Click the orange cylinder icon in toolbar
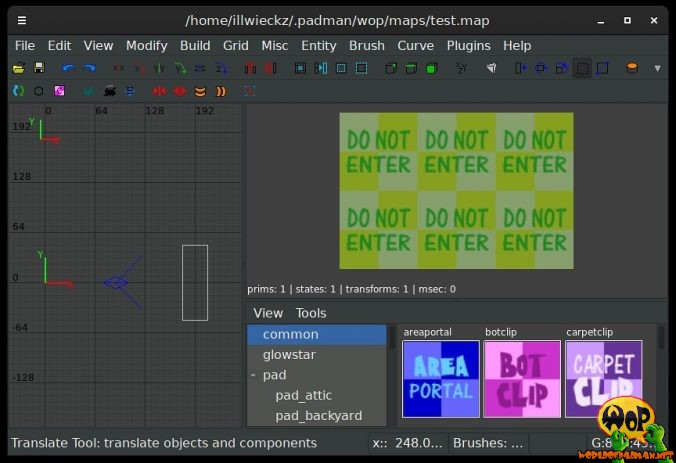676x463 pixels. [632, 68]
